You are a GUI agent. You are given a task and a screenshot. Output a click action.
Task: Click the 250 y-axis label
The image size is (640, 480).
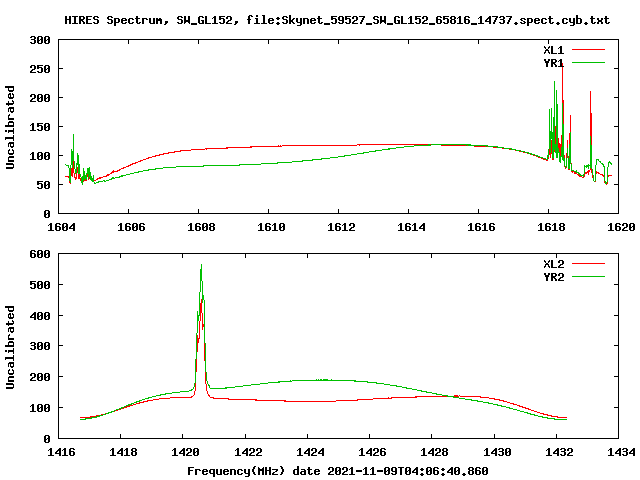click(40, 69)
